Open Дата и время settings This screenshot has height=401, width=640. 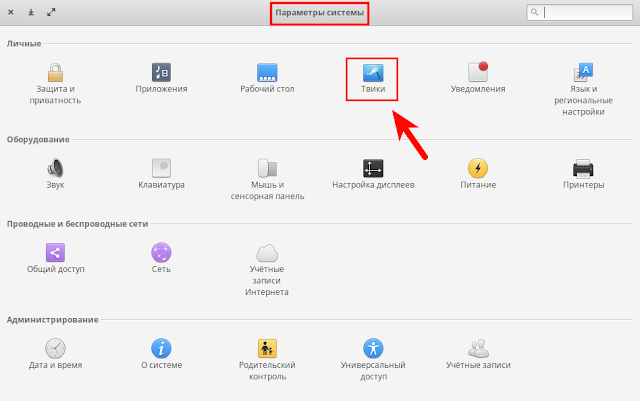click(x=55, y=354)
